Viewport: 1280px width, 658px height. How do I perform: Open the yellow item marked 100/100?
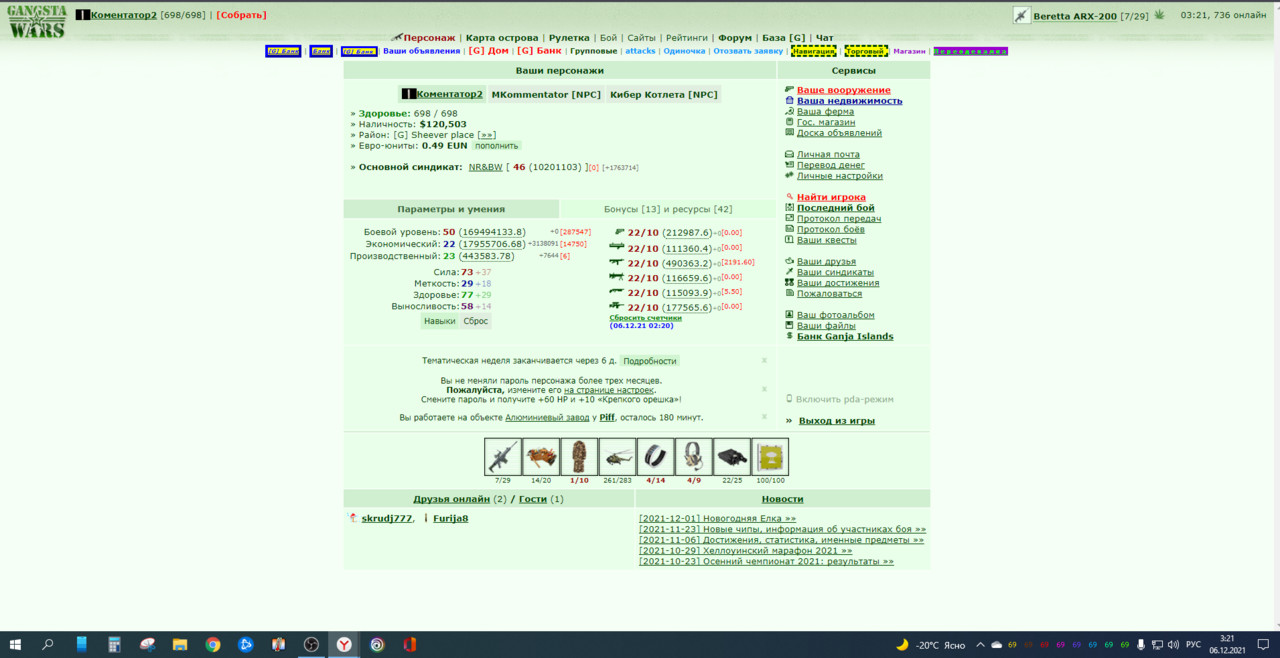770,457
